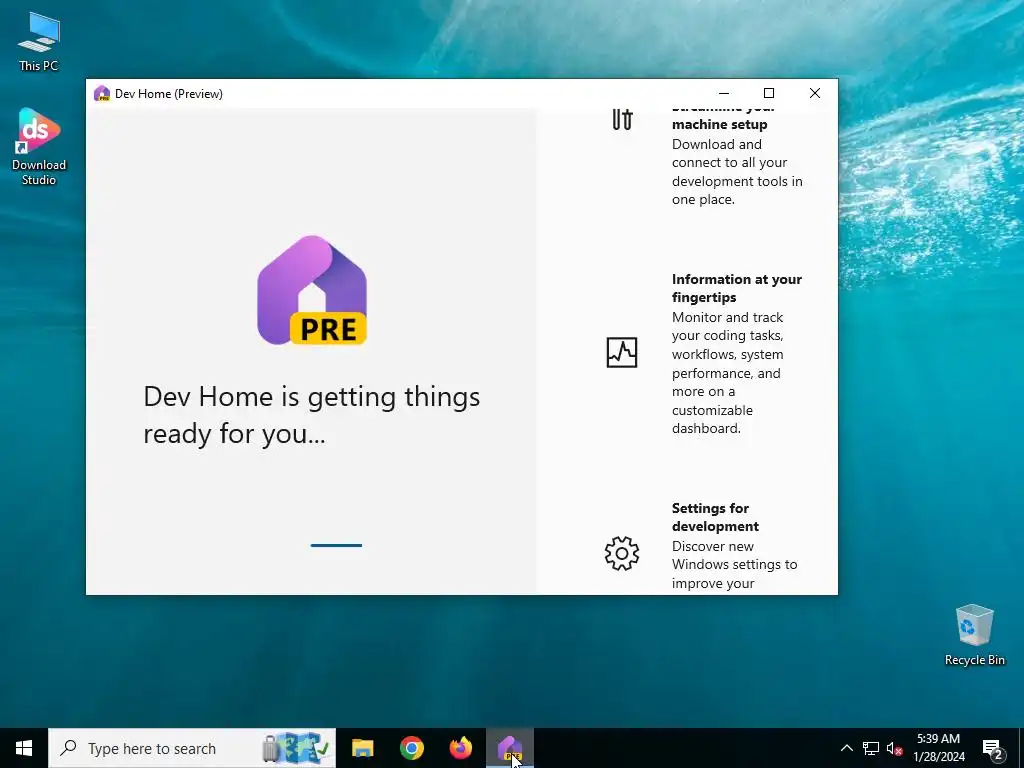Screen dimensions: 1024x768
Task: Click 'Information at your fingertips' heading
Action: pos(737,288)
